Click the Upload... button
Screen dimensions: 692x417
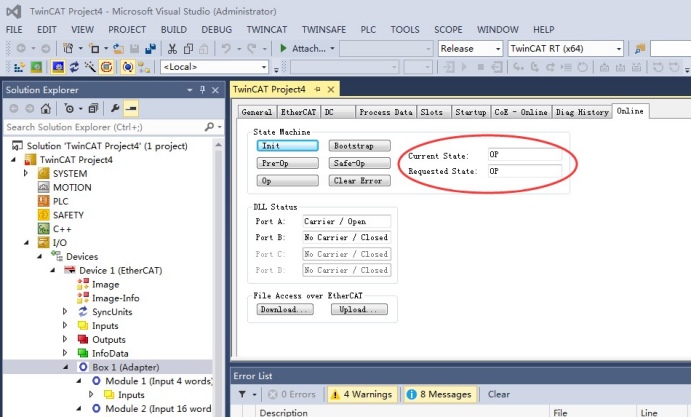click(x=359, y=309)
